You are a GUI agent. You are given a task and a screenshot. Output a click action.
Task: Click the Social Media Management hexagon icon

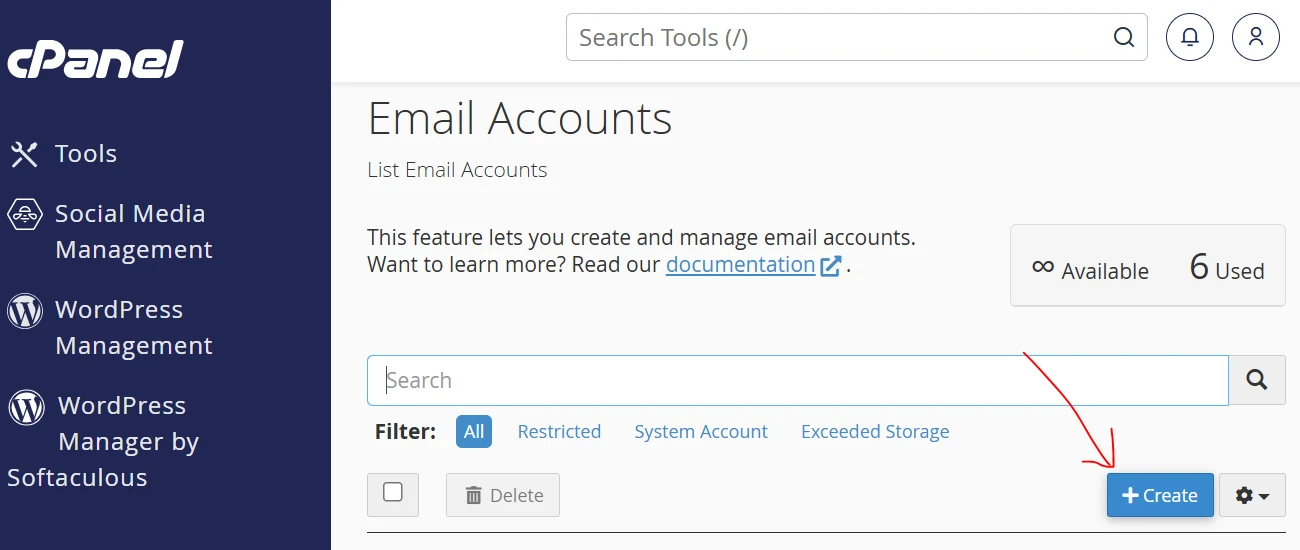click(24, 214)
